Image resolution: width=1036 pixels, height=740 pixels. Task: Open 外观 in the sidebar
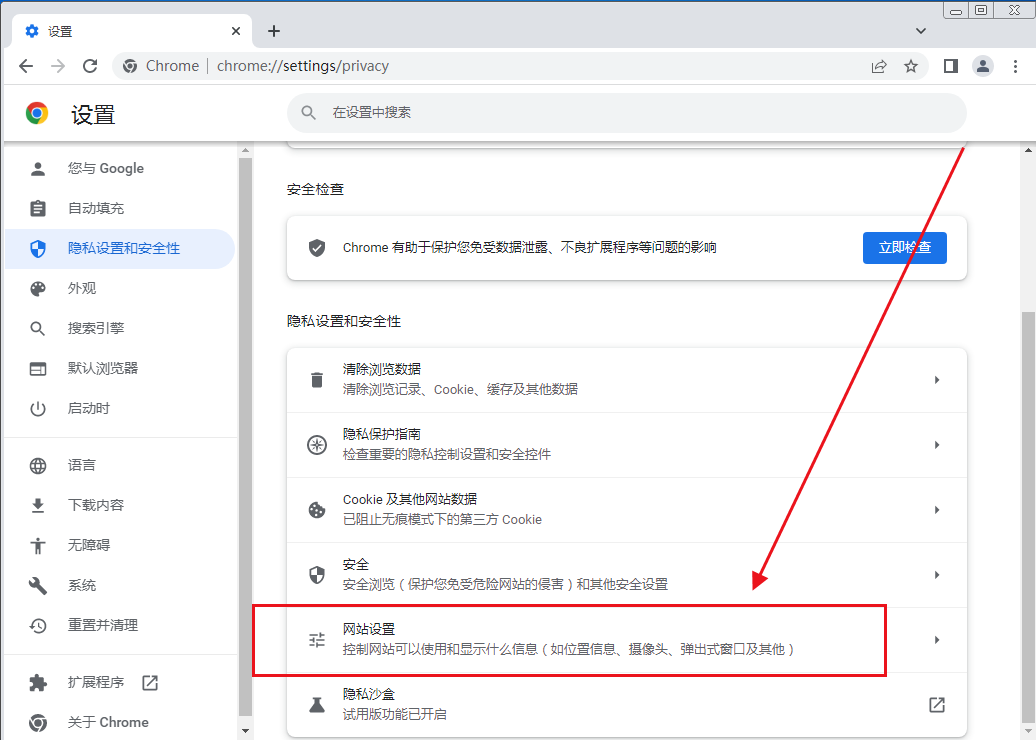coord(119,289)
